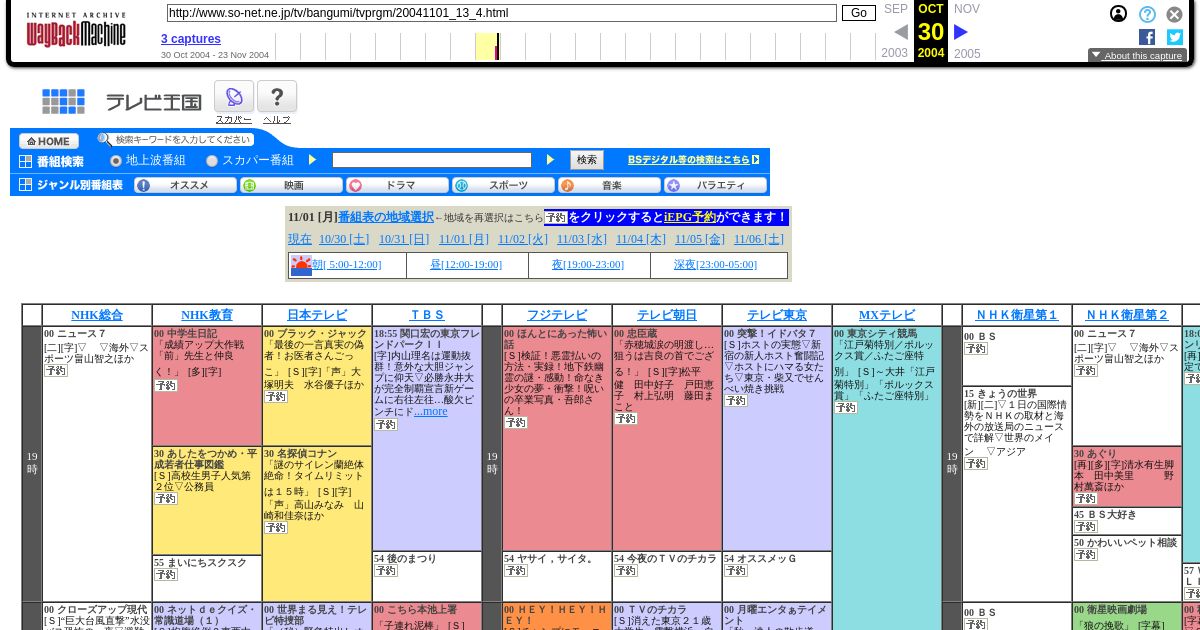Viewport: 1200px width, 630px height.
Task: Select the スカパー番組 radio button
Action: 212,160
